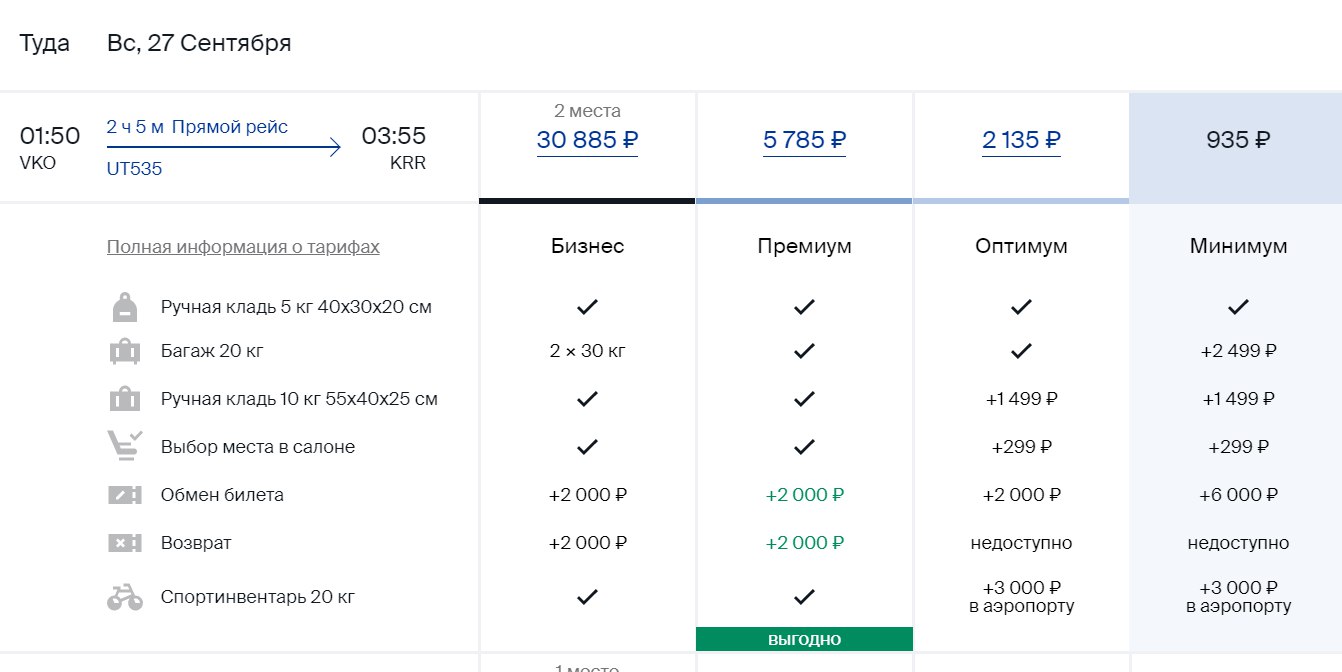Click +1 499 ₽ hand luggage add-on in Optimum
This screenshot has width=1342, height=672.
[1021, 399]
